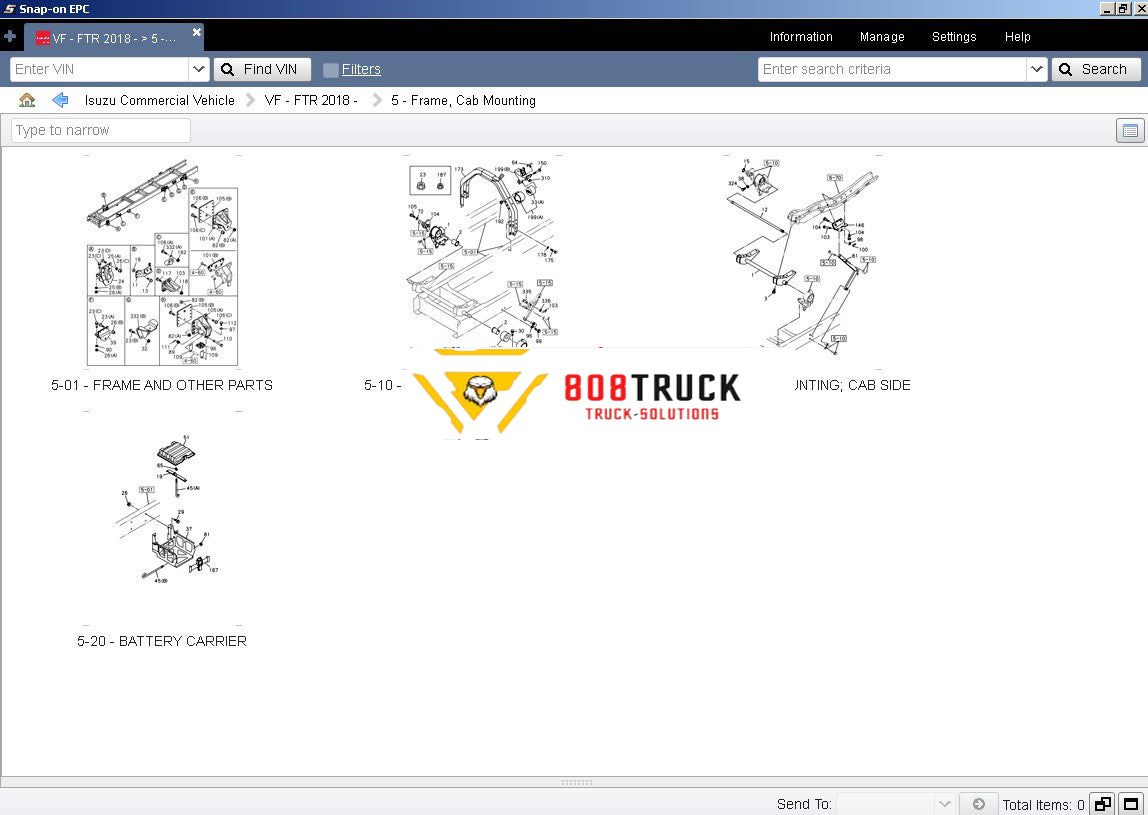Viewport: 1148px width, 815px height.
Task: Open a new tab with the plus icon
Action: pyautogui.click(x=10, y=36)
